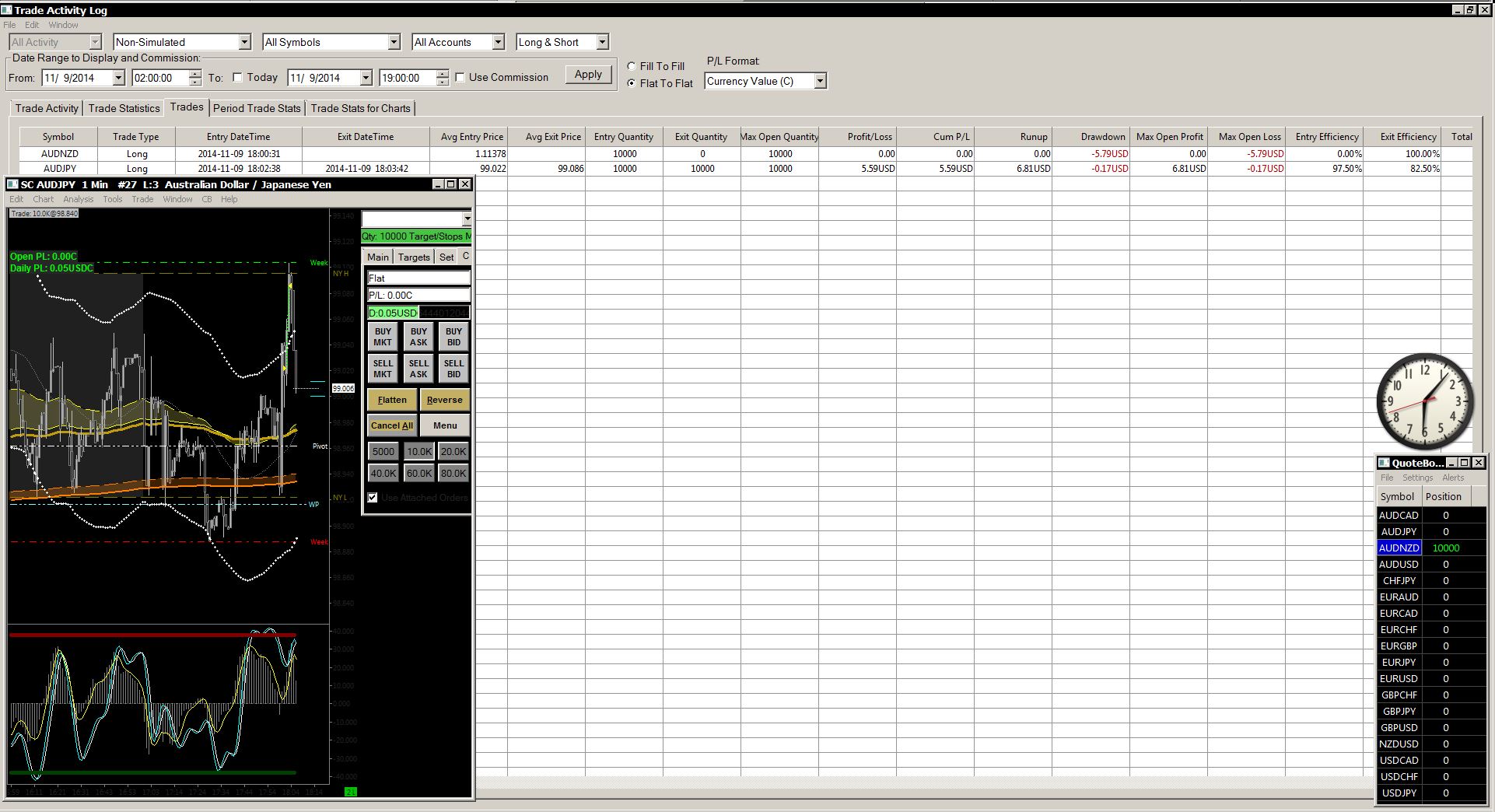Sort by the Profit/Loss column header
The image size is (1495, 812).
coord(857,137)
